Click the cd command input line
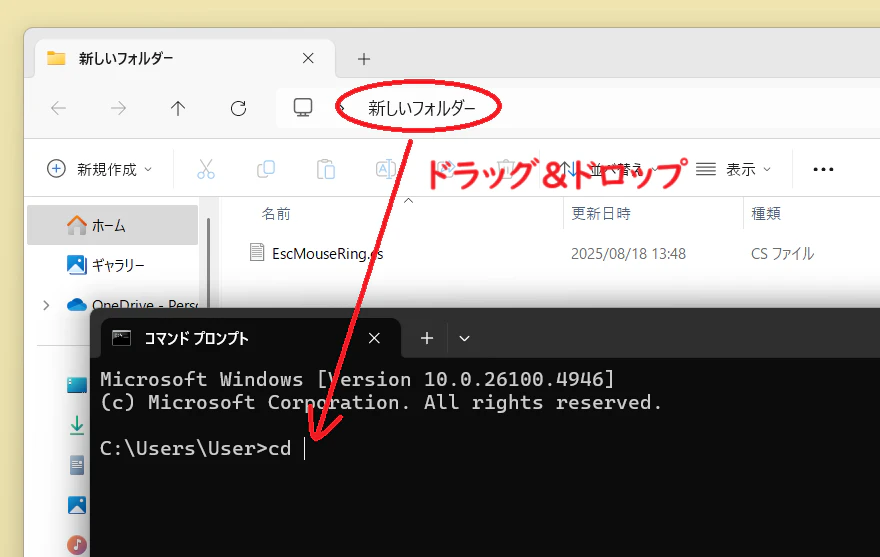880x557 pixels. (x=203, y=449)
